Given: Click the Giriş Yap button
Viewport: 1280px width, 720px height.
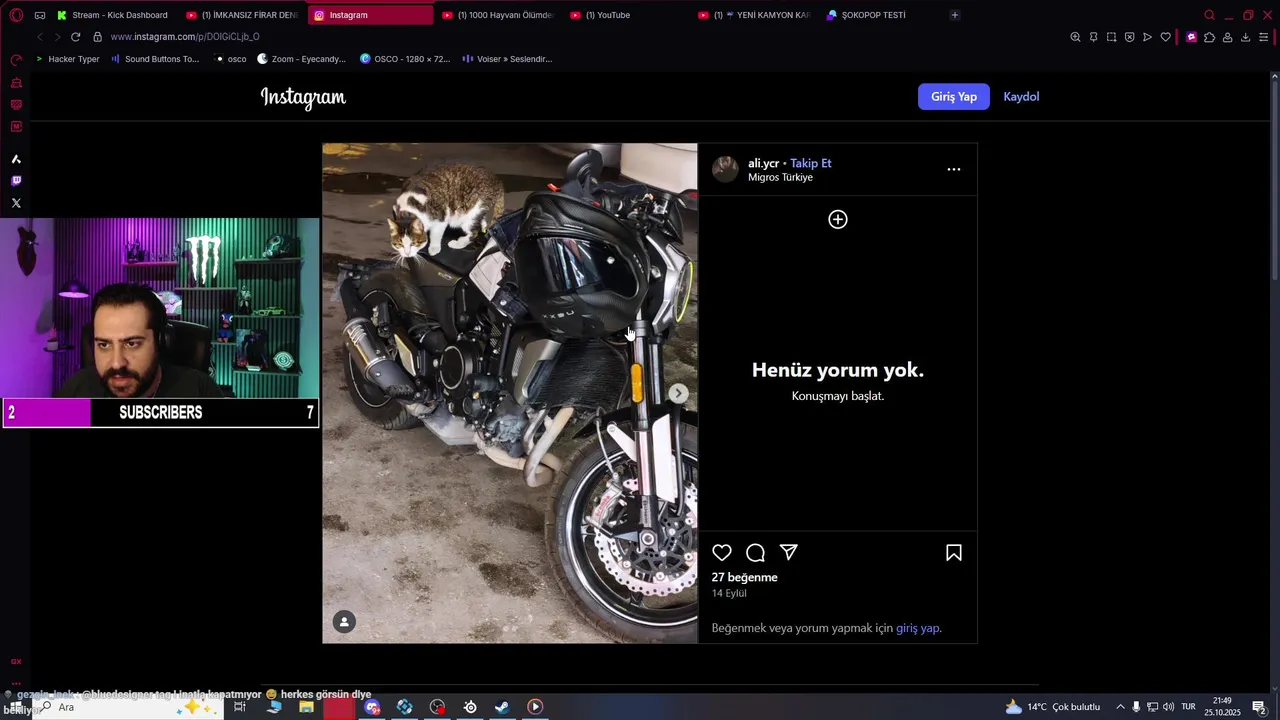Looking at the screenshot, I should point(954,97).
